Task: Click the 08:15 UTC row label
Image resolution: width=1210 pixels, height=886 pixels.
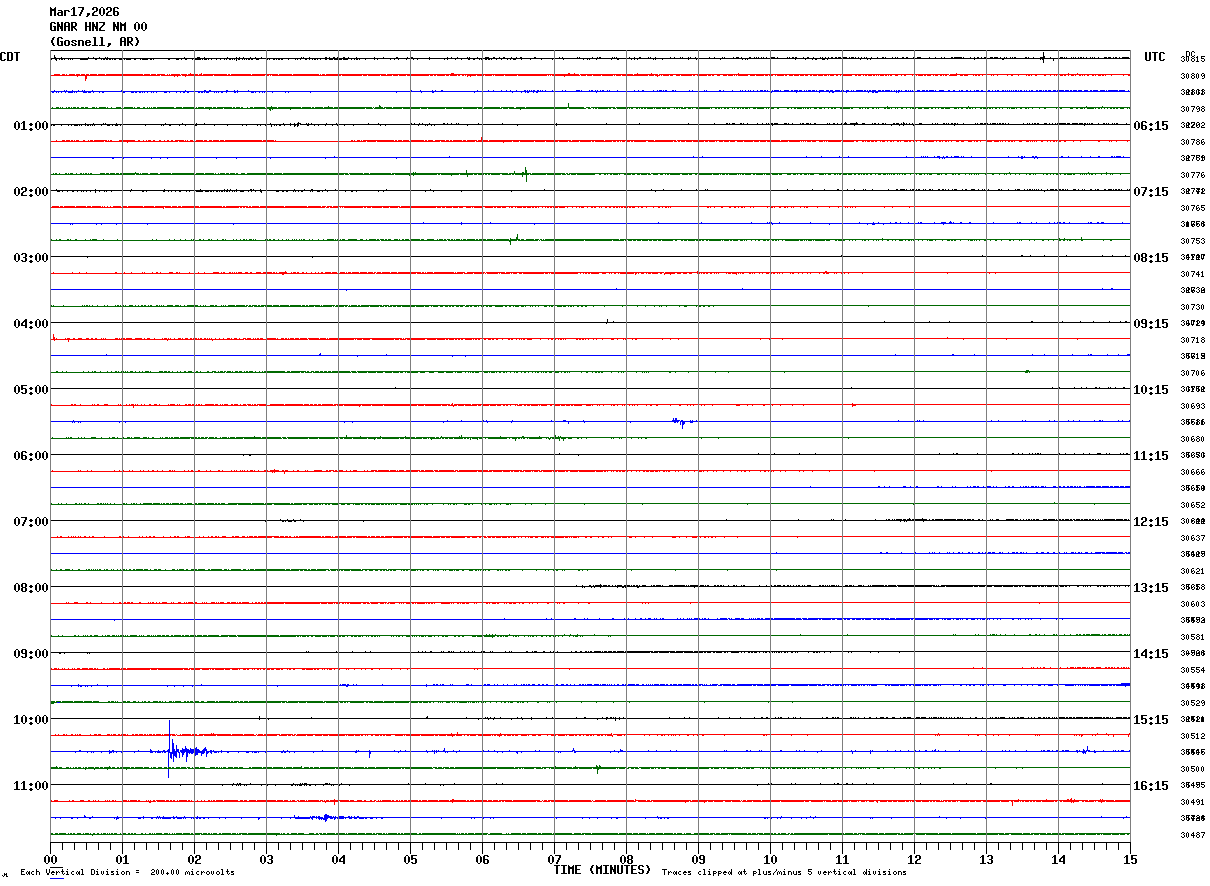Action: [1151, 258]
